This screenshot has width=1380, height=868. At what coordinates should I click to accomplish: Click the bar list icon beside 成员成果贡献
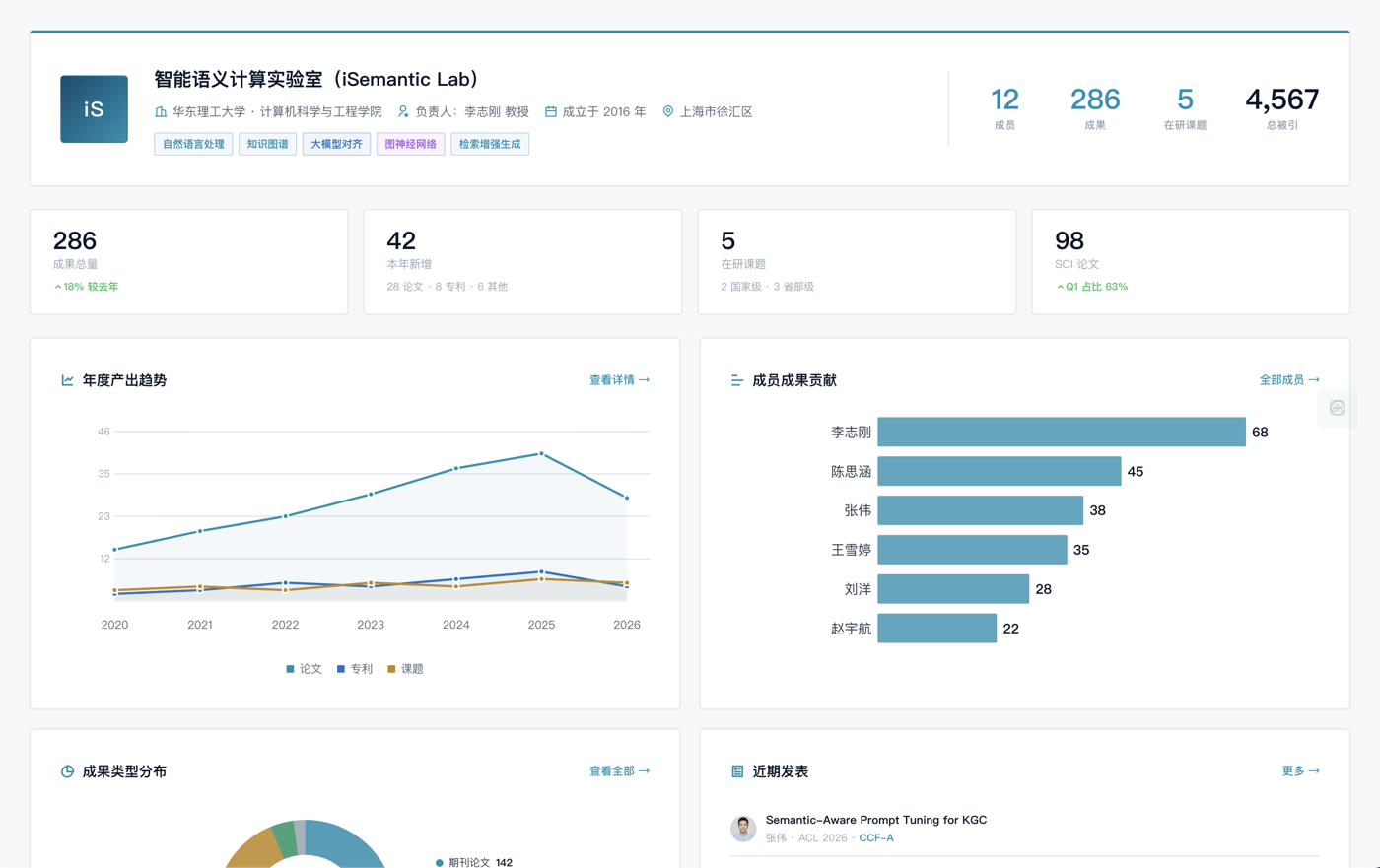pyautogui.click(x=736, y=380)
